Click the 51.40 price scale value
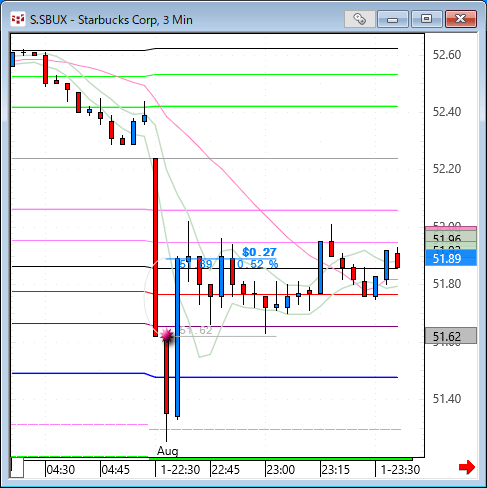Screen dimensions: 487x488 447,399
